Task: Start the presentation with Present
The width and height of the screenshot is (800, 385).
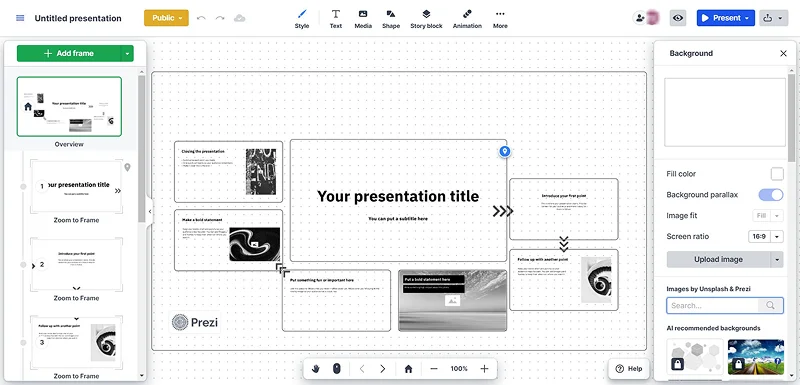Action: coord(720,18)
